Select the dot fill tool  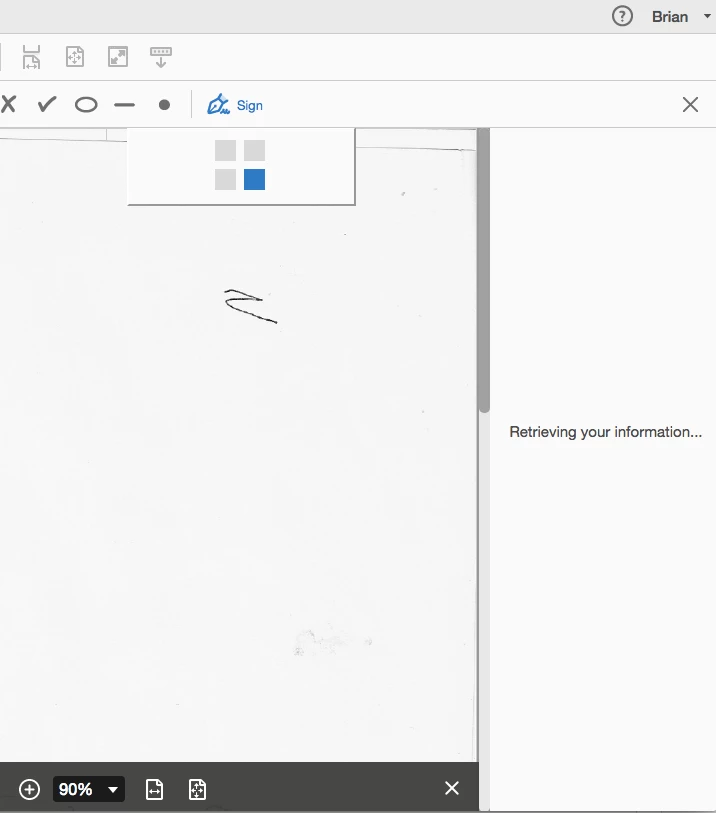coord(164,105)
